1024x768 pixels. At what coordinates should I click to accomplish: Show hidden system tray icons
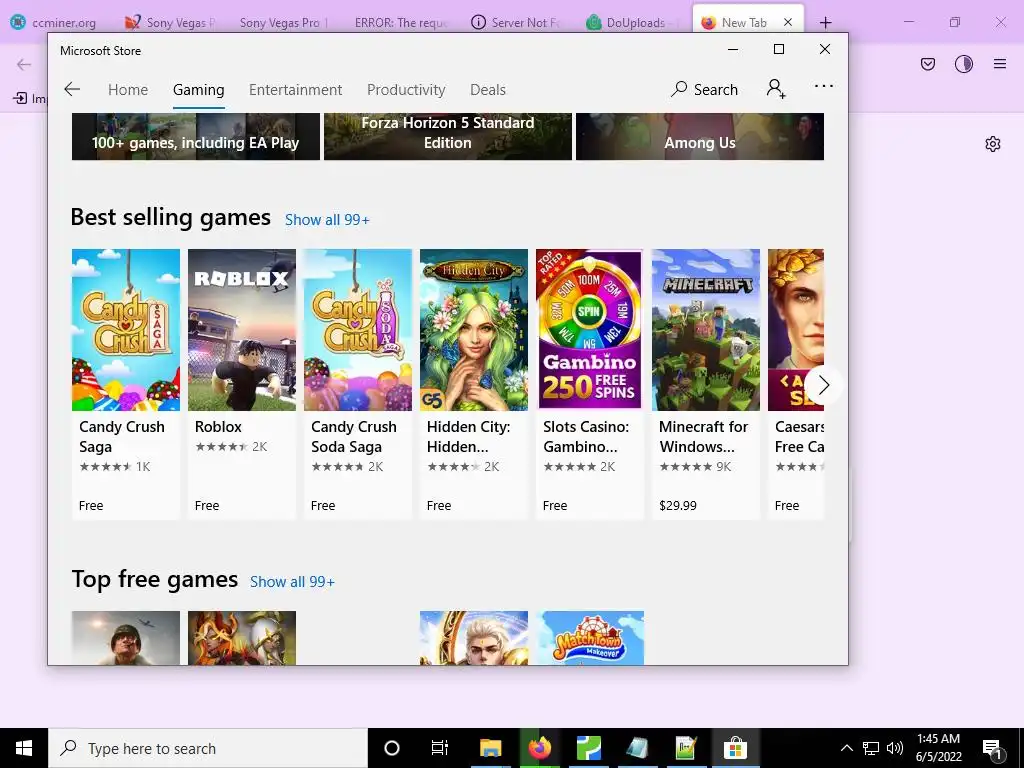pos(846,748)
